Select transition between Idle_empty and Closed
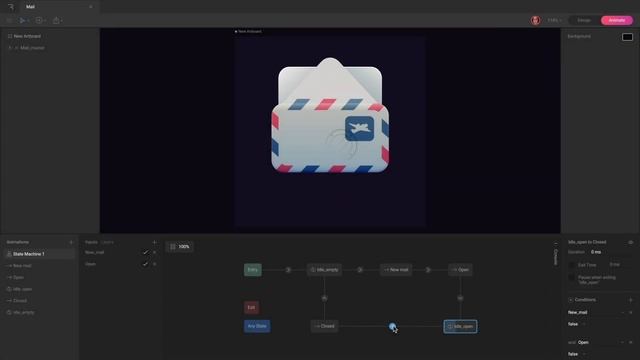This screenshot has width=640, height=360. tap(324, 298)
